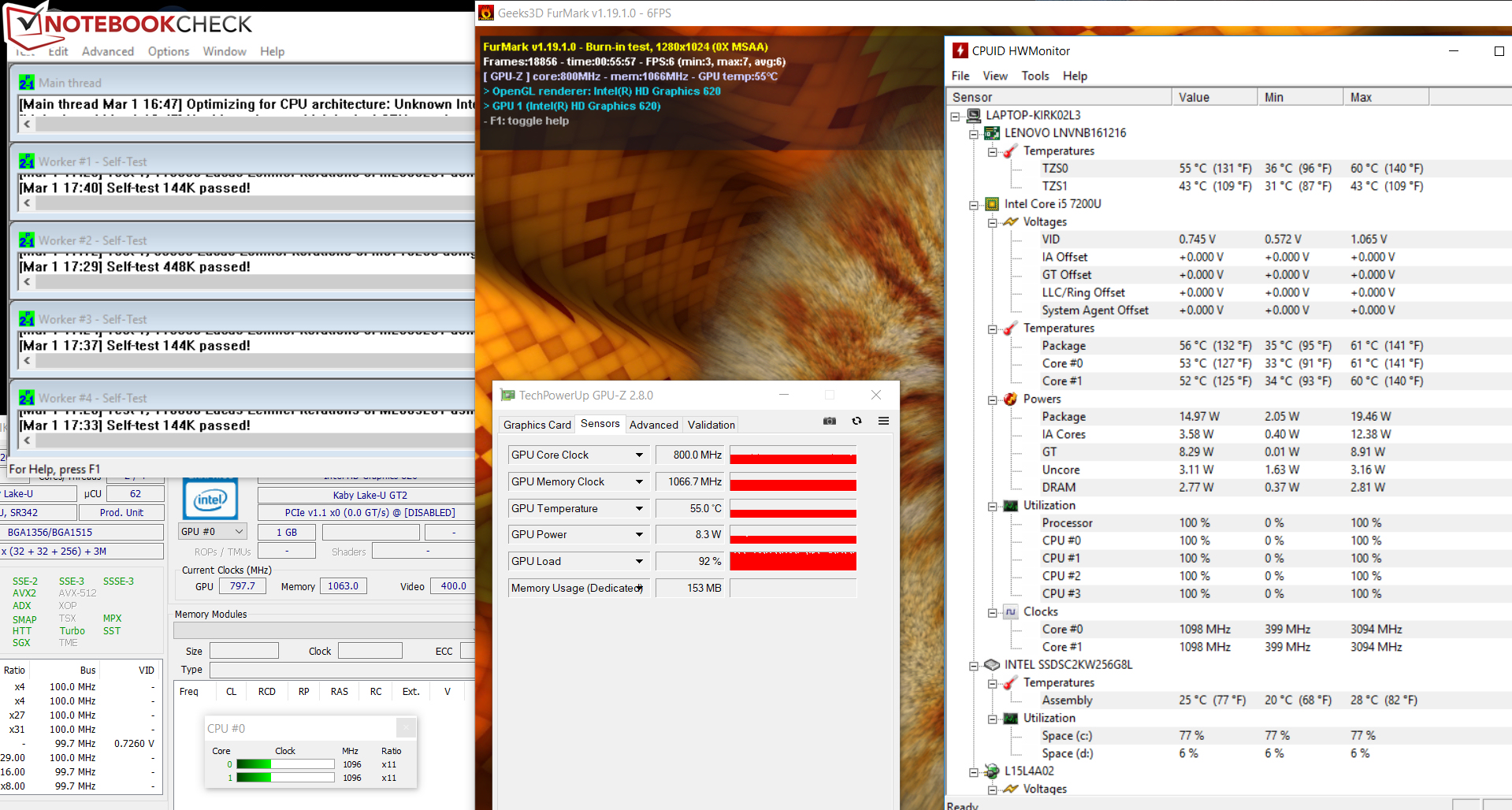Image resolution: width=1512 pixels, height=810 pixels.
Task: Click the Utilization icon under the Intel SSD
Action: (x=1010, y=719)
